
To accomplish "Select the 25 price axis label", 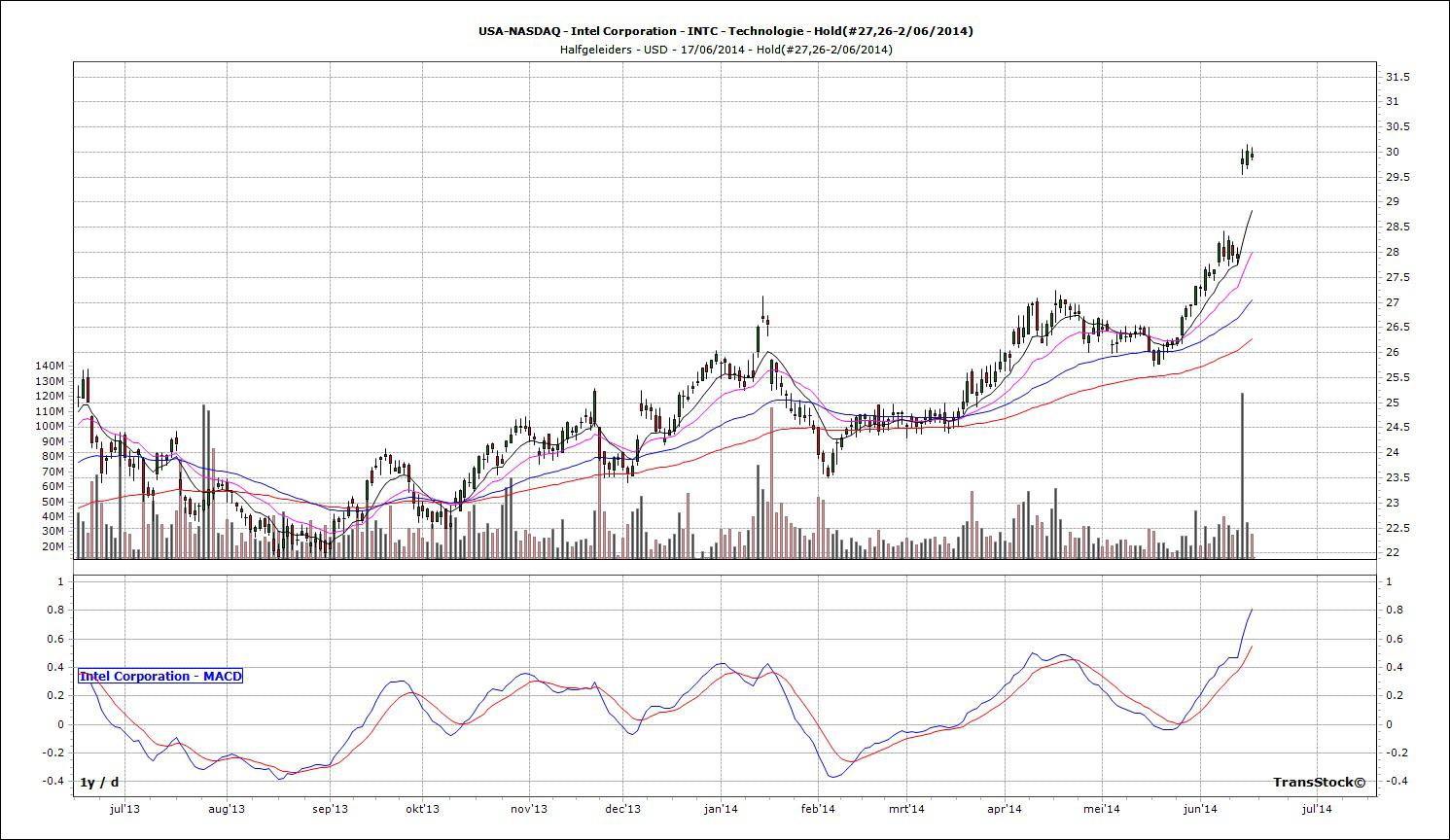I will [1393, 403].
